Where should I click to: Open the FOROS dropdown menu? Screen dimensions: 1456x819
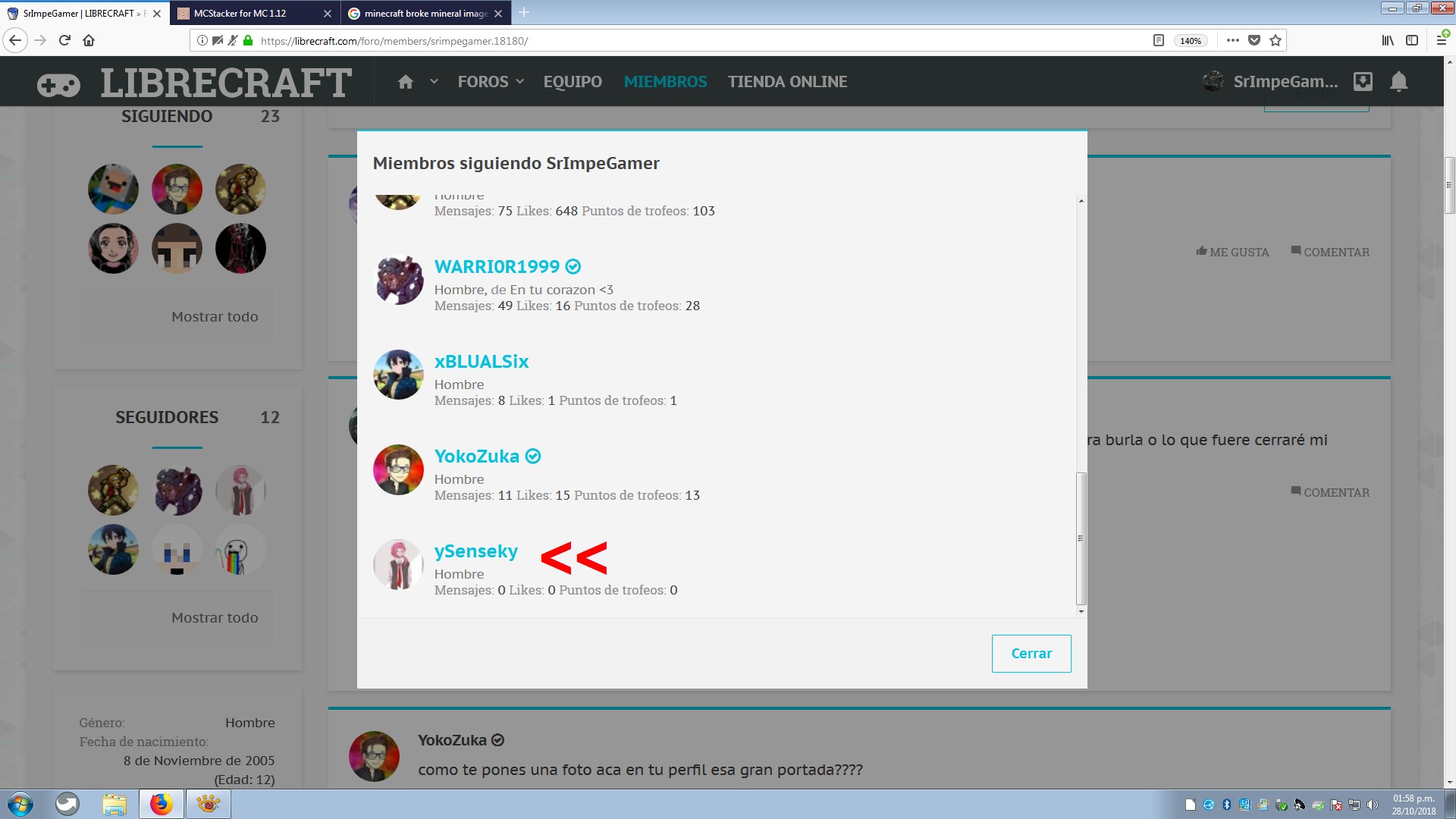491,82
